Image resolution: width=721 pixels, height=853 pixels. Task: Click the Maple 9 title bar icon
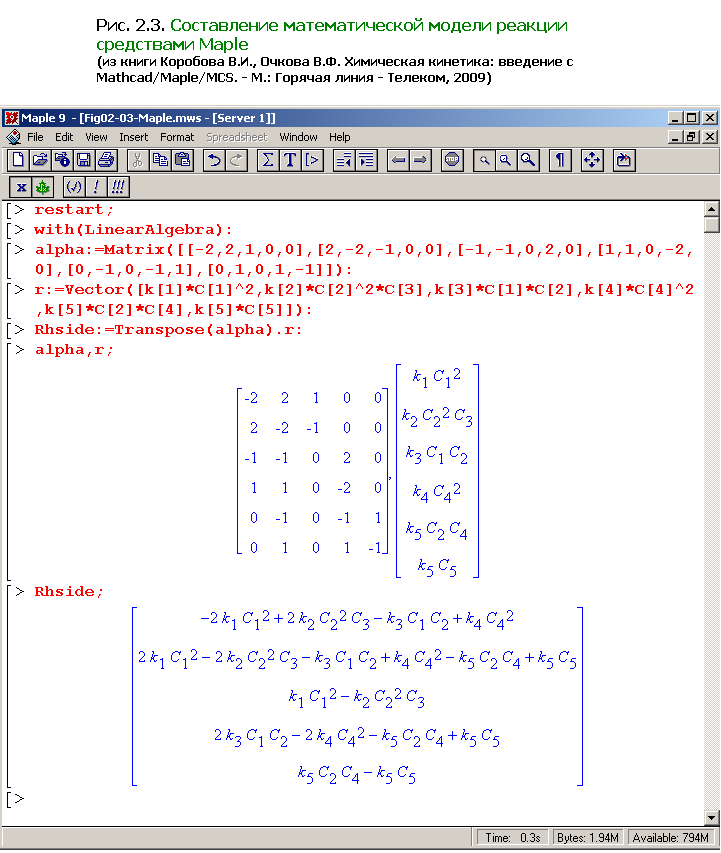(x=11, y=118)
